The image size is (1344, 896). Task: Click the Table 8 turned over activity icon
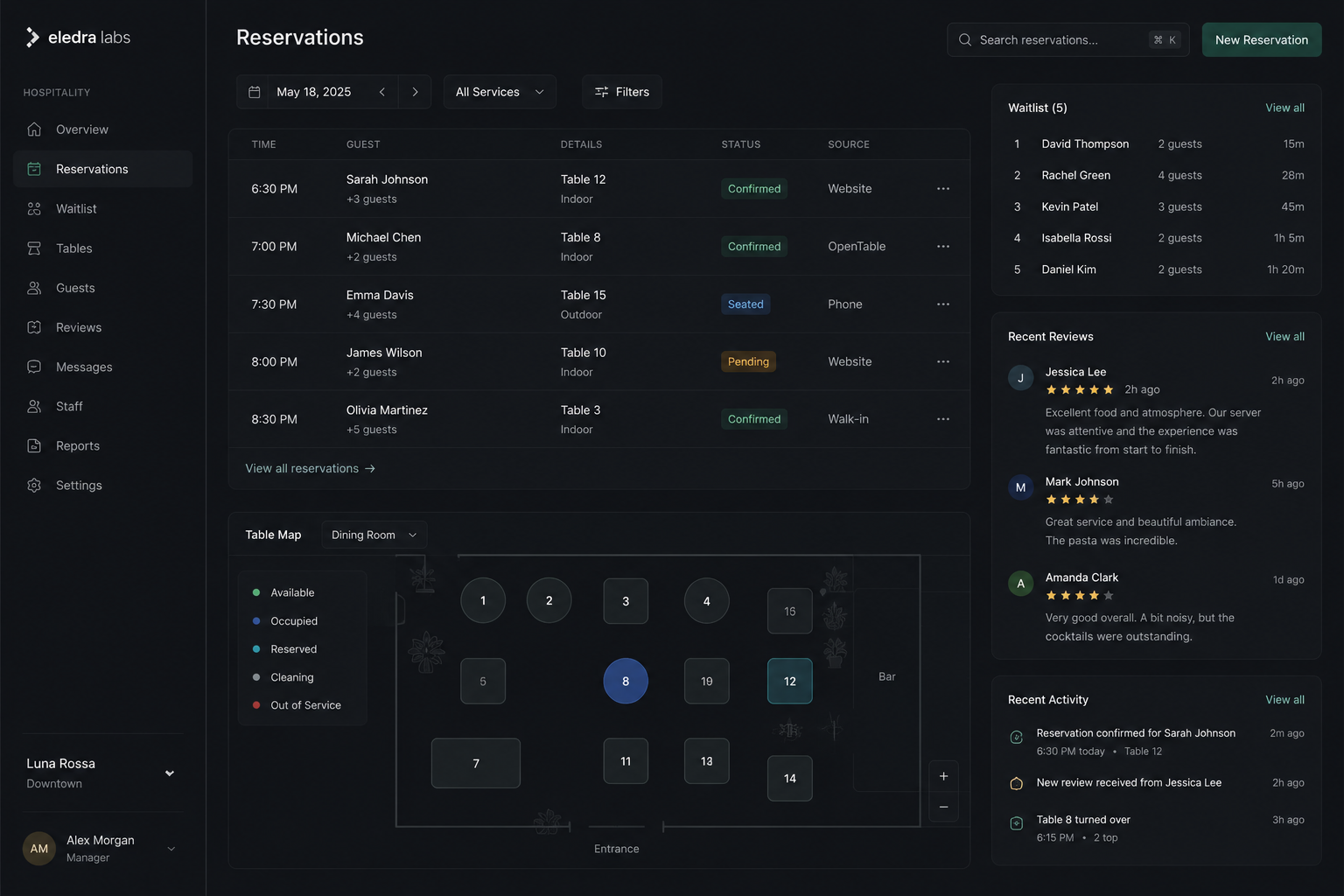pos(1016,823)
